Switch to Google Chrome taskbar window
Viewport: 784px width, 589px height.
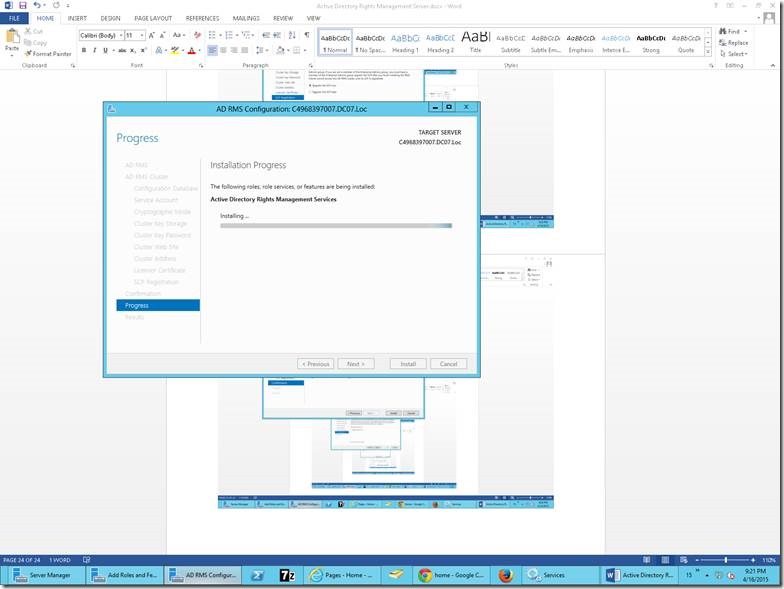tap(450, 575)
